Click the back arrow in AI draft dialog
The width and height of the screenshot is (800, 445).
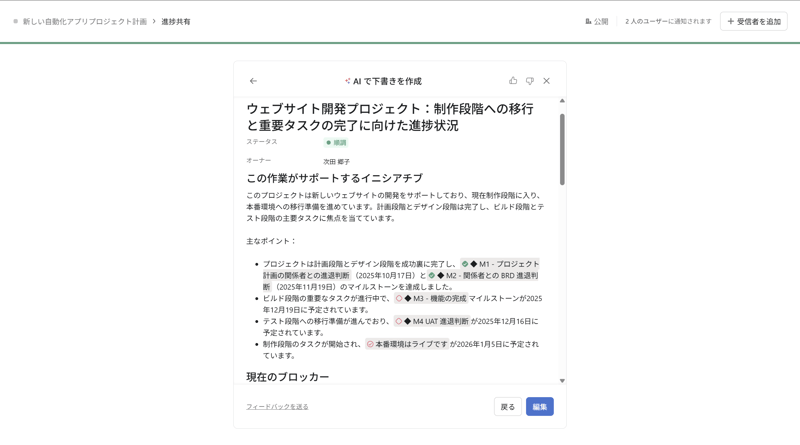click(253, 81)
